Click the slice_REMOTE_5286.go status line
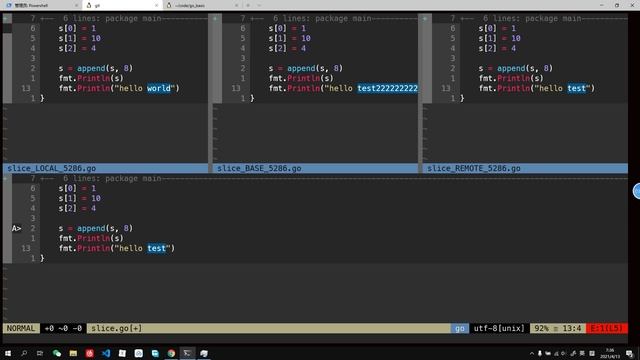This screenshot has width=640, height=360. pos(525,168)
